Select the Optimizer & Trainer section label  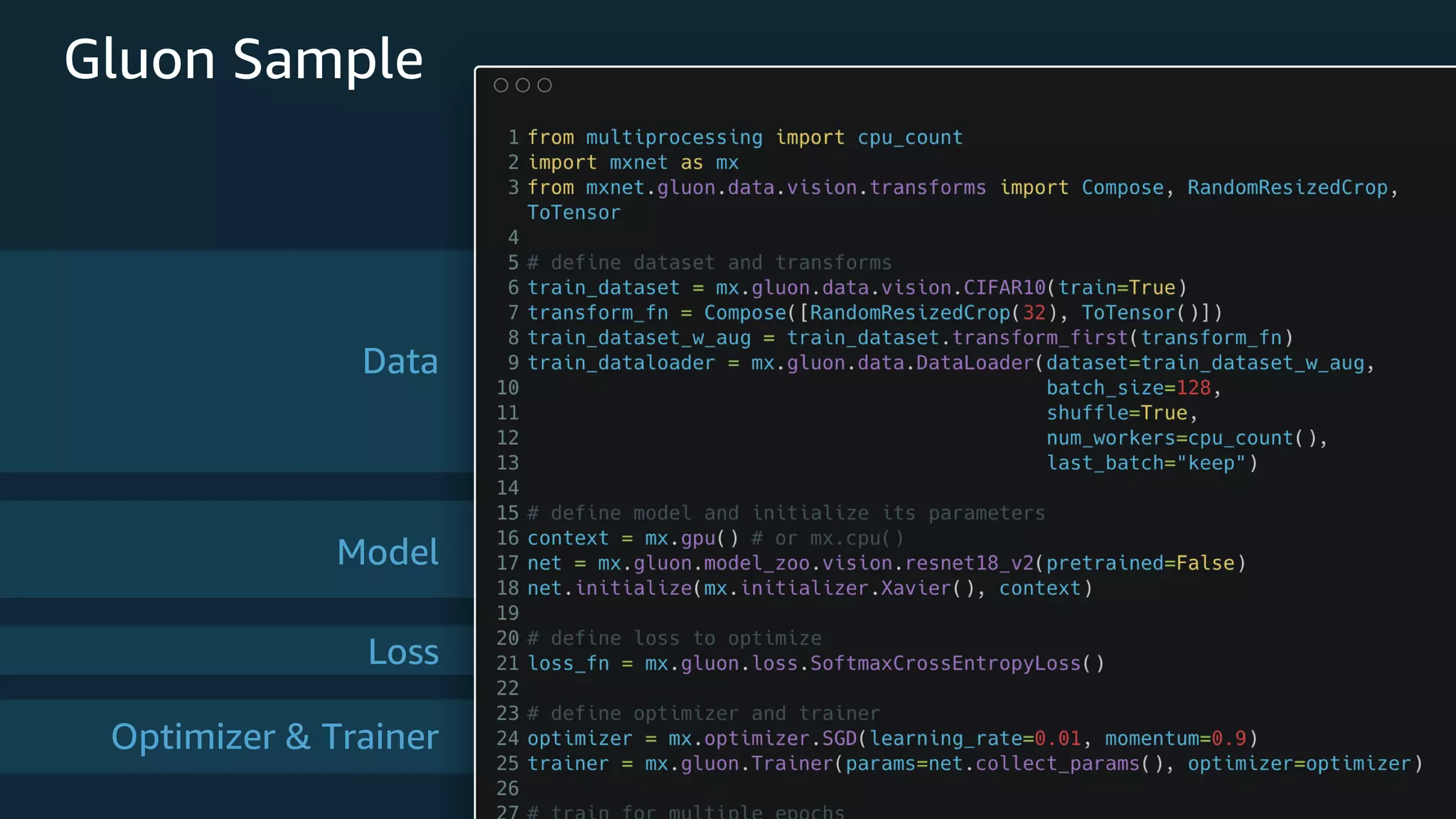[275, 737]
